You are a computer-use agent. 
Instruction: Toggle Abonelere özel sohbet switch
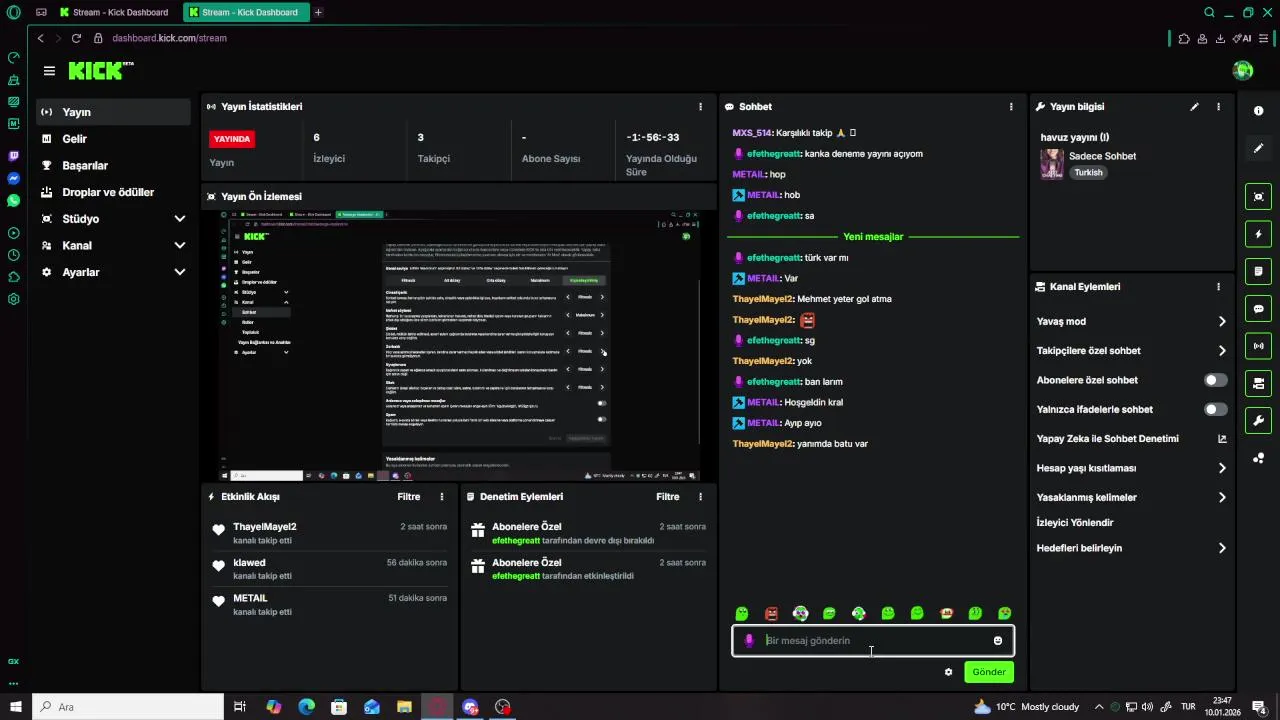1215,380
